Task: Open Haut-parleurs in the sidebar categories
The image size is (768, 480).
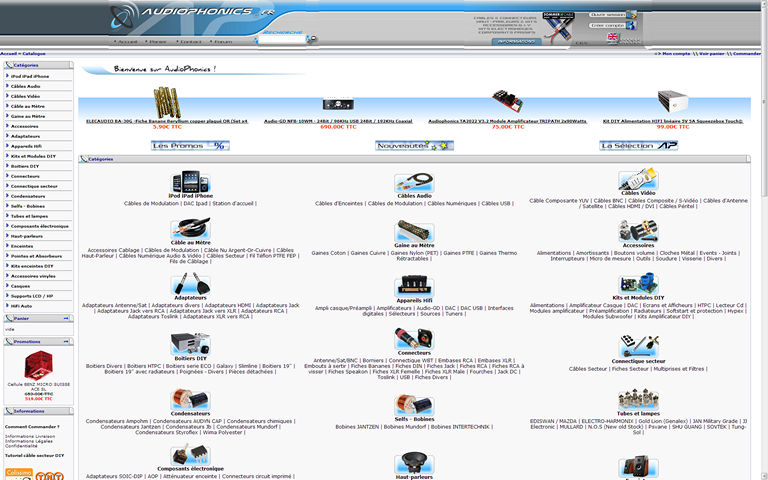Action: [x=27, y=235]
